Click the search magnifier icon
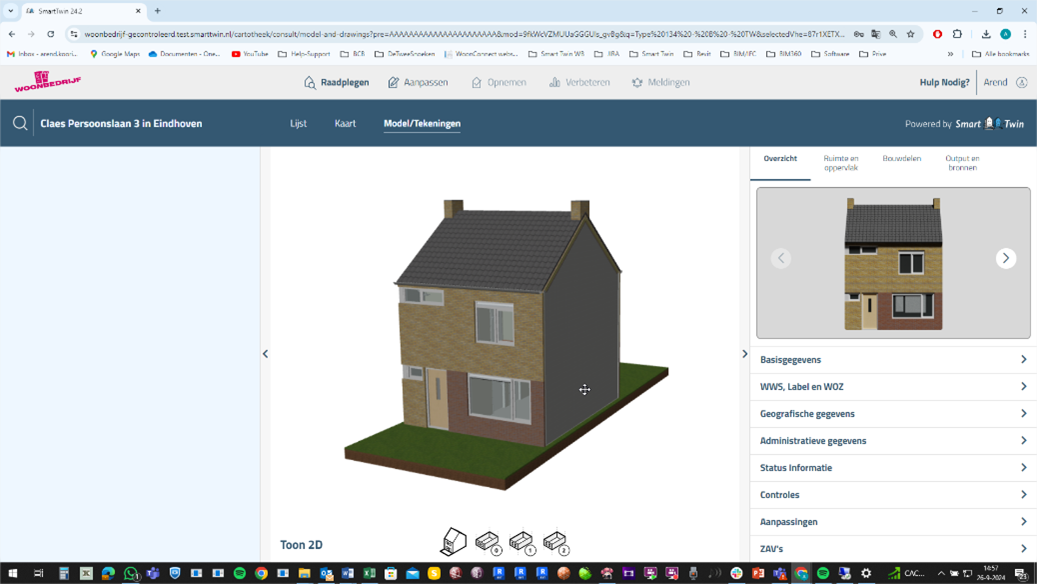This screenshot has height=584, width=1037. (20, 124)
